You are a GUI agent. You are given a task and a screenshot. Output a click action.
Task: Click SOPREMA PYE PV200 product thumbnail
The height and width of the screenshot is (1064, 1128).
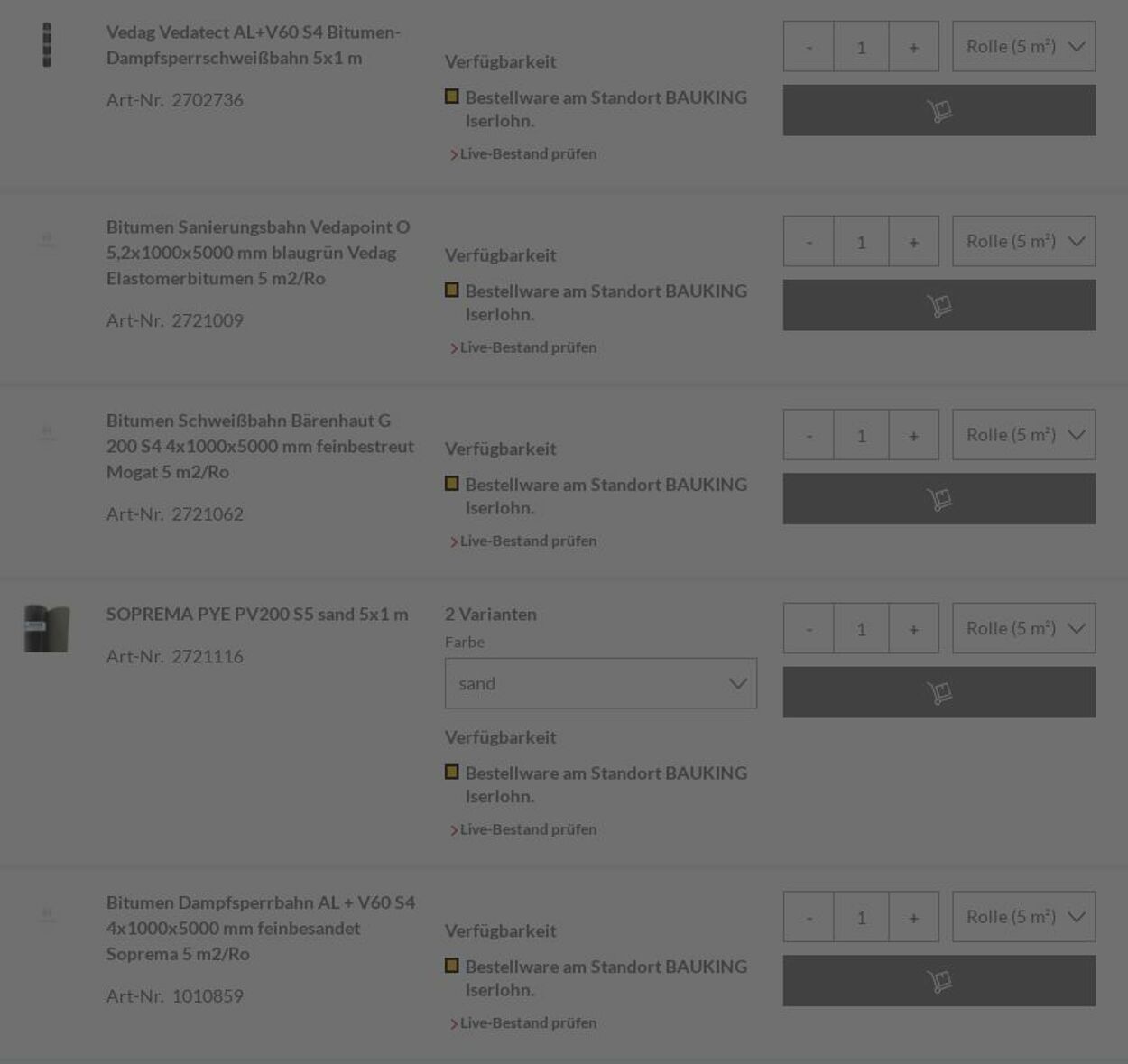click(47, 628)
